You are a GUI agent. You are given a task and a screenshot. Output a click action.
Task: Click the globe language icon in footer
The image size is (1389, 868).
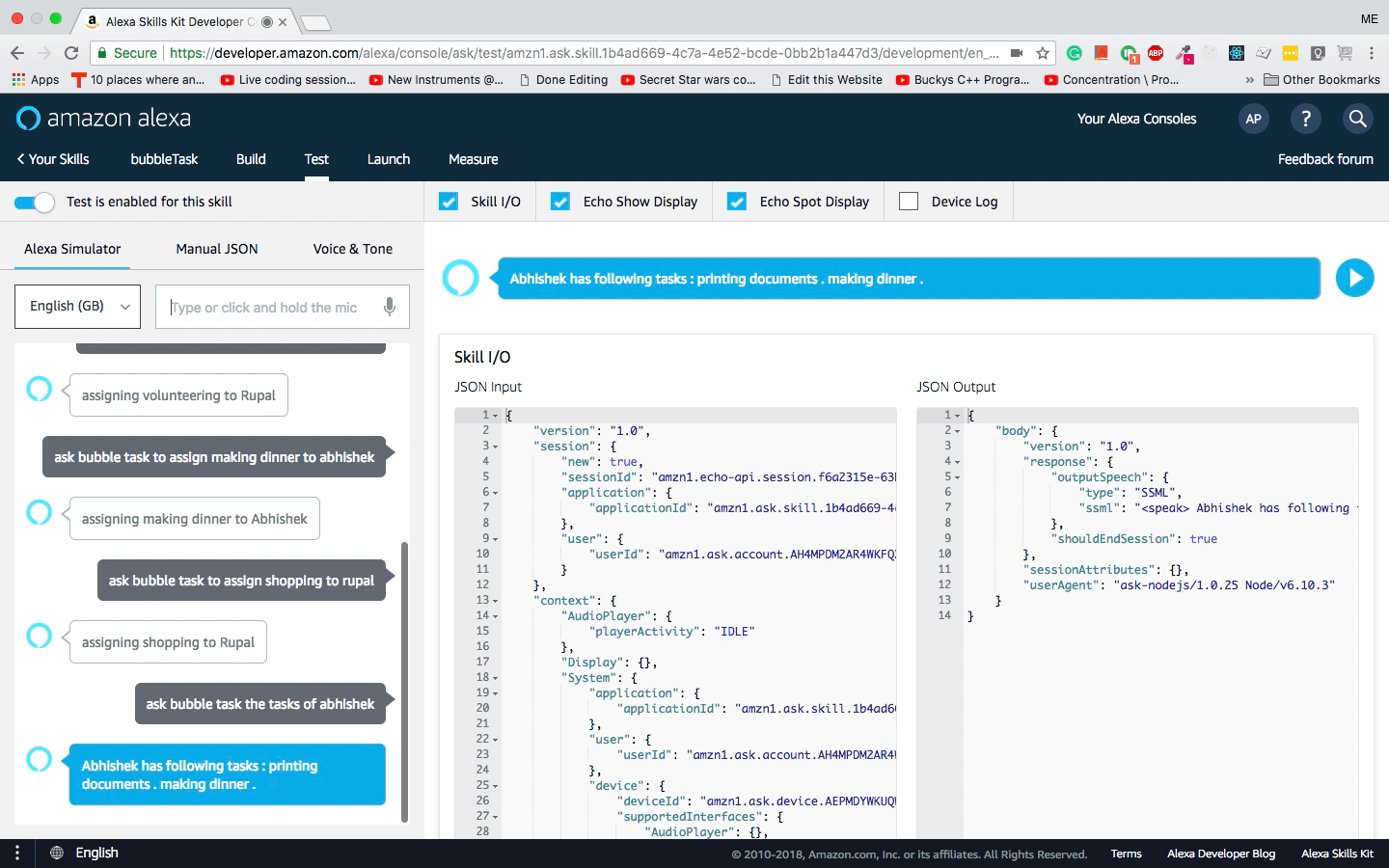[x=57, y=853]
